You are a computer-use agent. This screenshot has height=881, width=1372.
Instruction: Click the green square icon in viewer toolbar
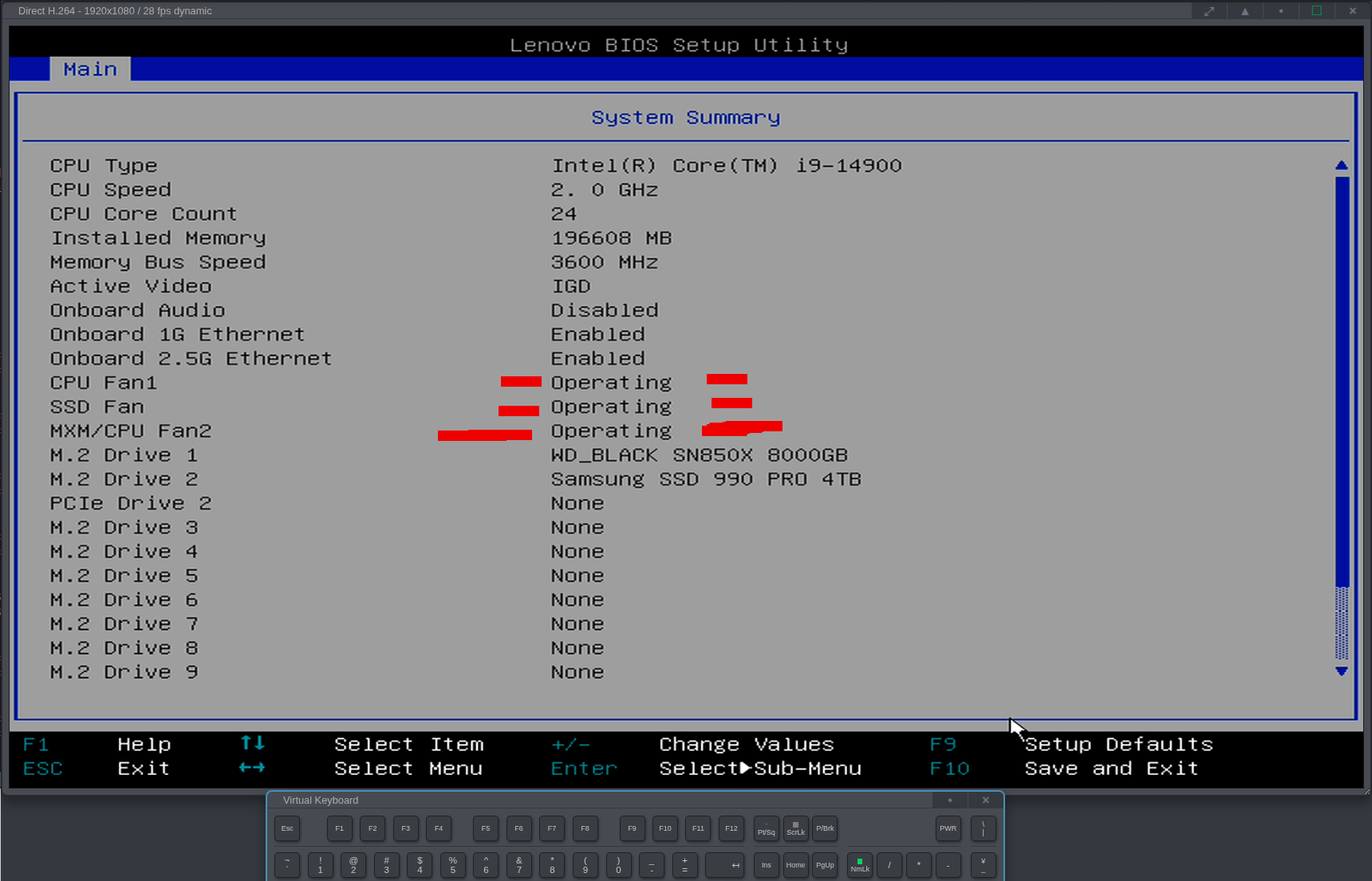pyautogui.click(x=1317, y=11)
